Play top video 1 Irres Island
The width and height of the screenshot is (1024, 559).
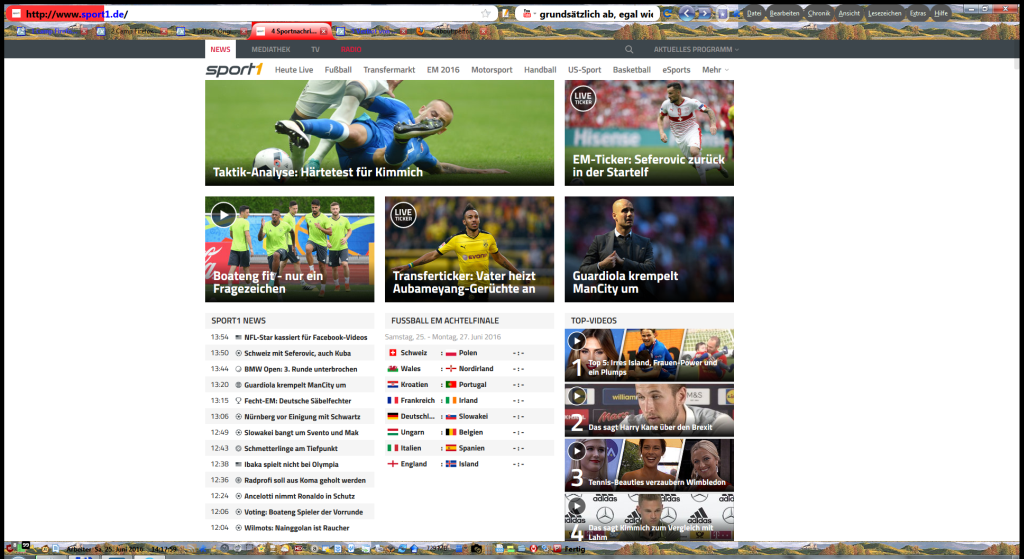pyautogui.click(x=576, y=341)
